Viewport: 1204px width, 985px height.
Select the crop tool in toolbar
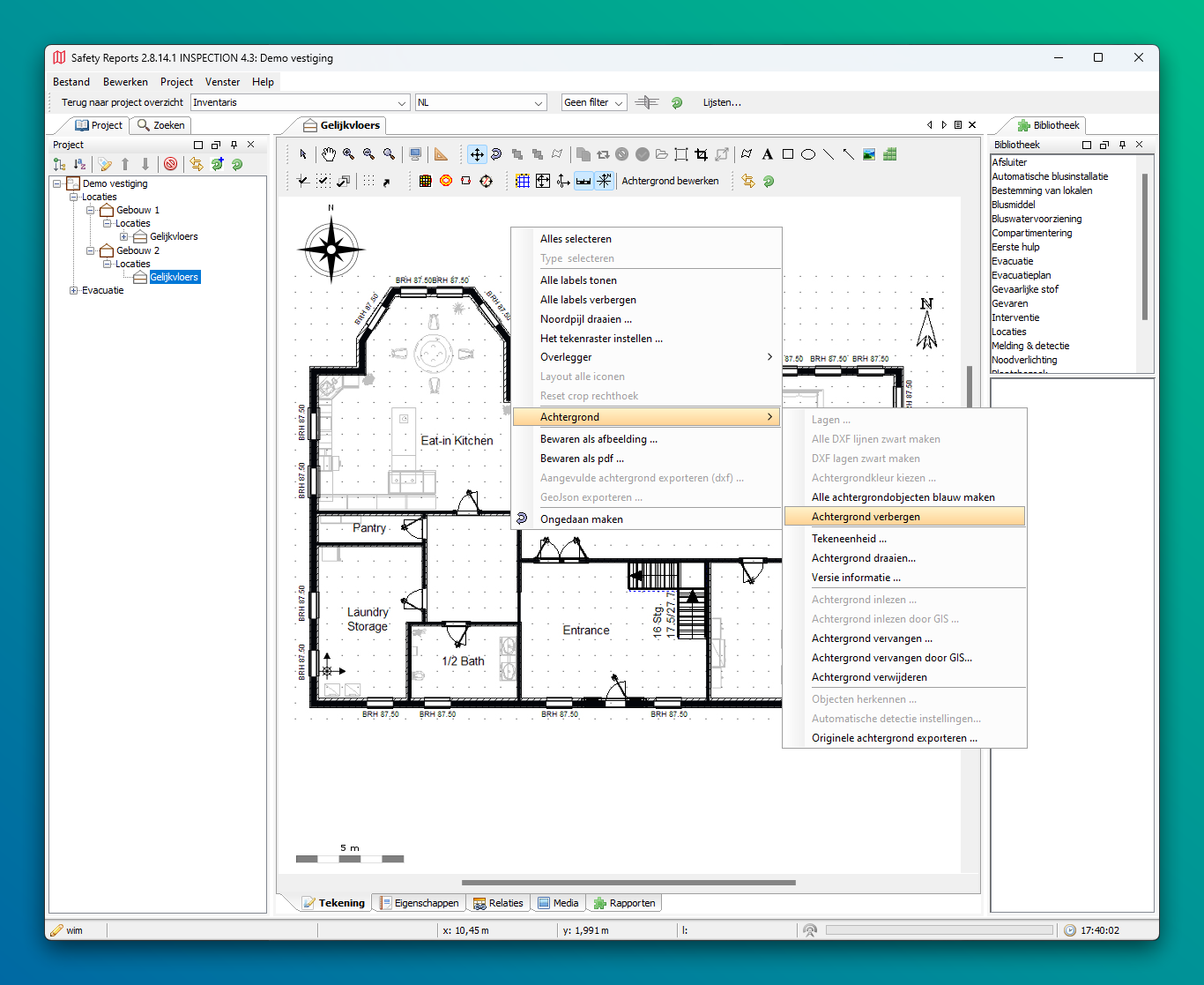coord(702,154)
